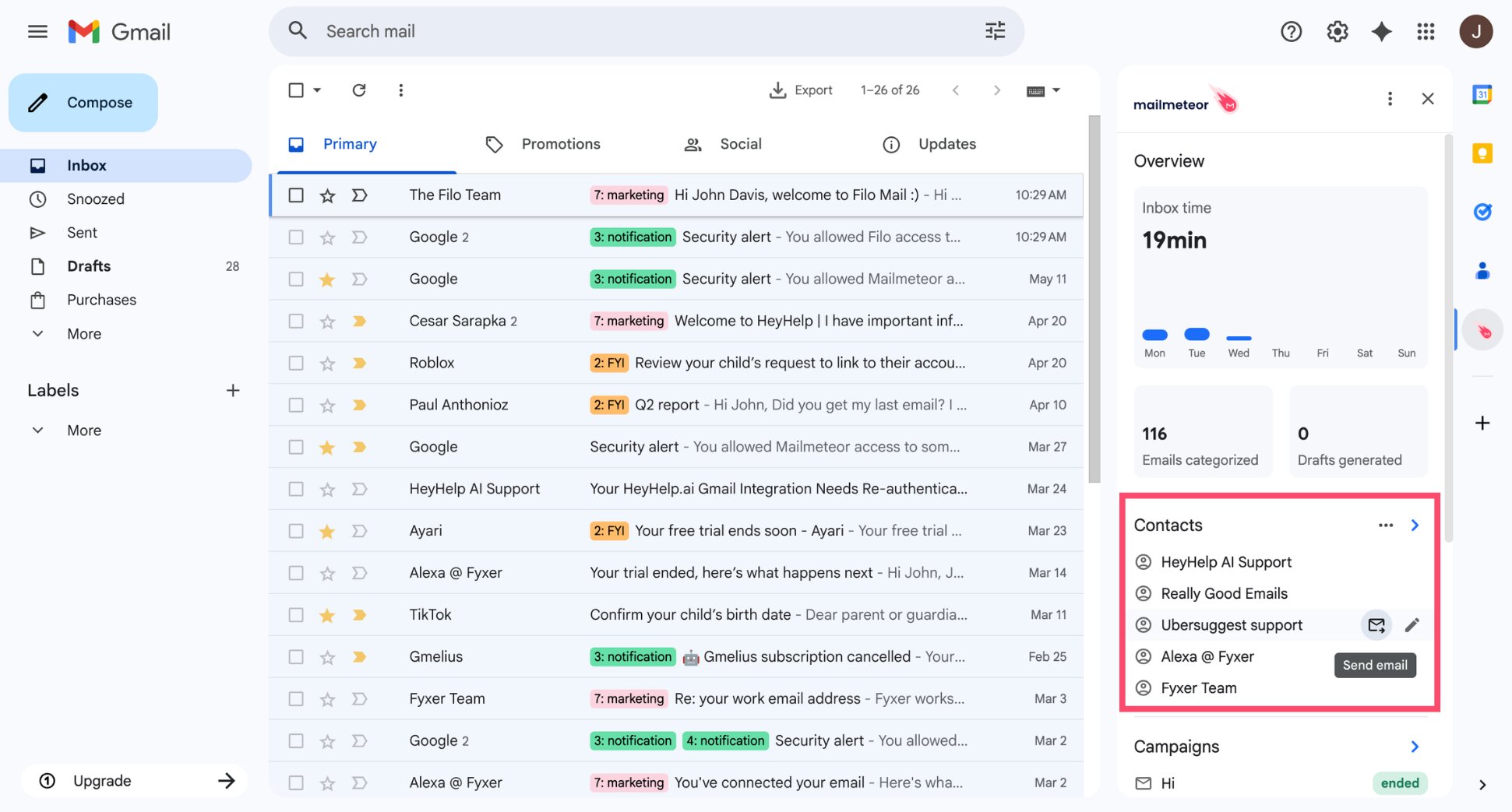The width and height of the screenshot is (1512, 812).
Task: Toggle importance marker on Roblox email
Action: tap(359, 363)
